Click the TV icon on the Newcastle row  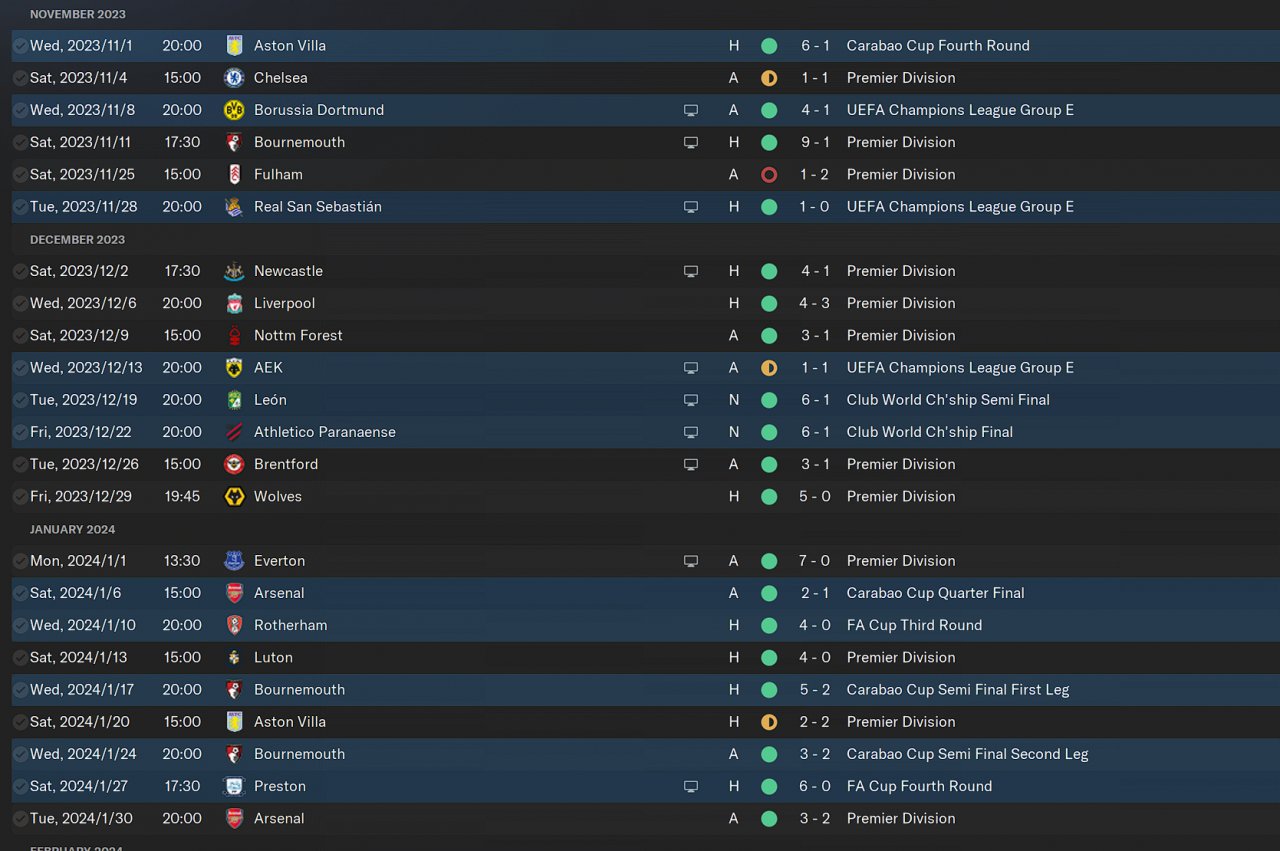pyautogui.click(x=690, y=271)
